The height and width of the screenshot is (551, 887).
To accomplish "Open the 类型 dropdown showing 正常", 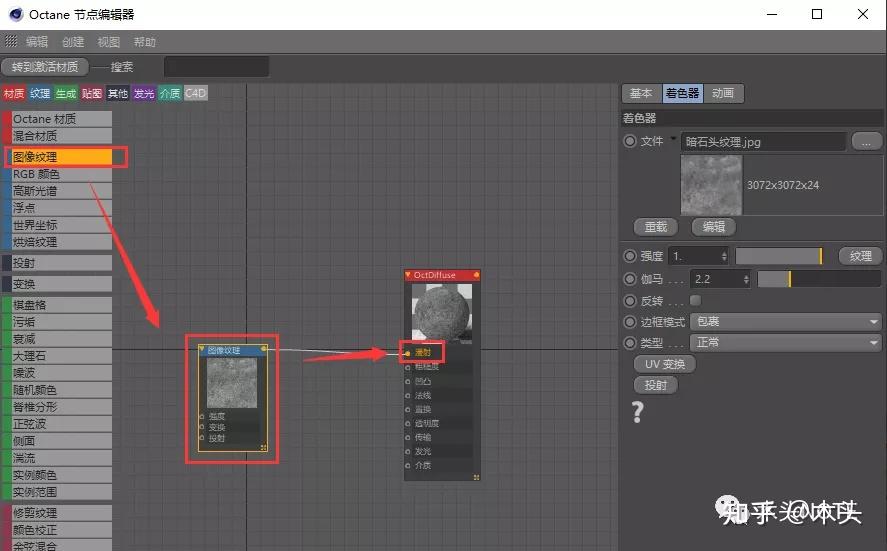I will (785, 342).
